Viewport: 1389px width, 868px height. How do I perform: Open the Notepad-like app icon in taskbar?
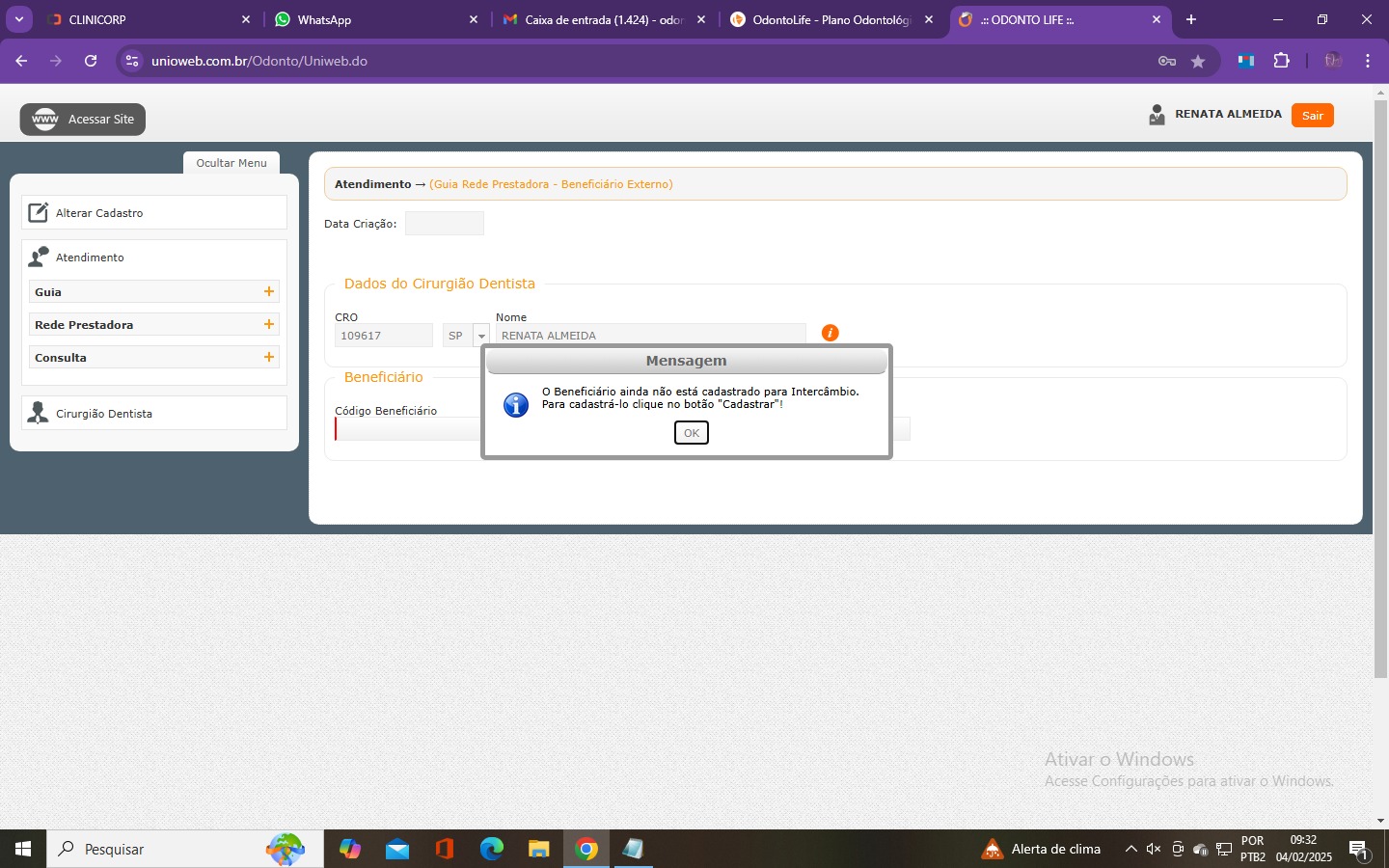point(634,849)
